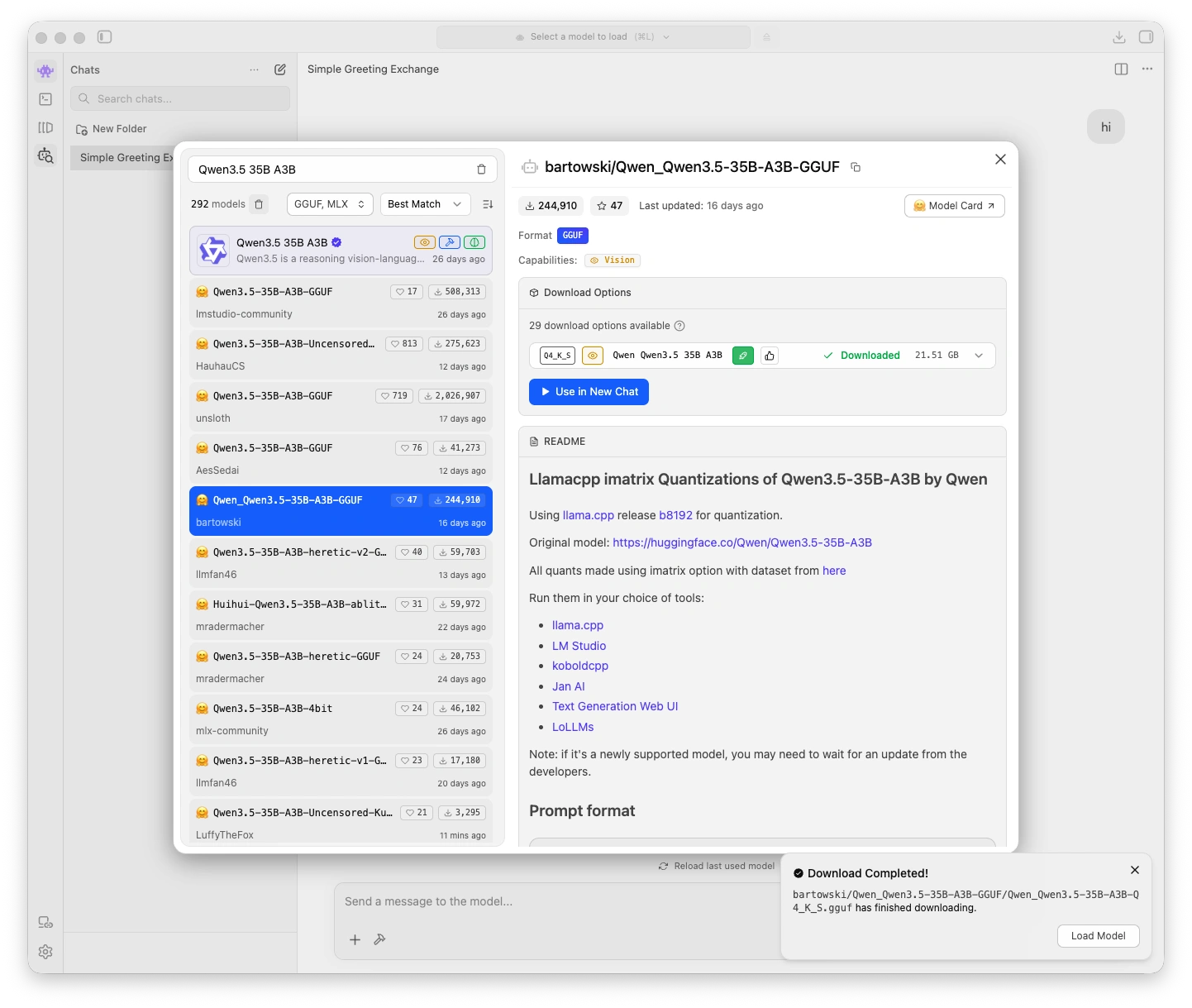Click the sort order icon beside Best Match
Screen dimensions: 1192x1008
488,204
